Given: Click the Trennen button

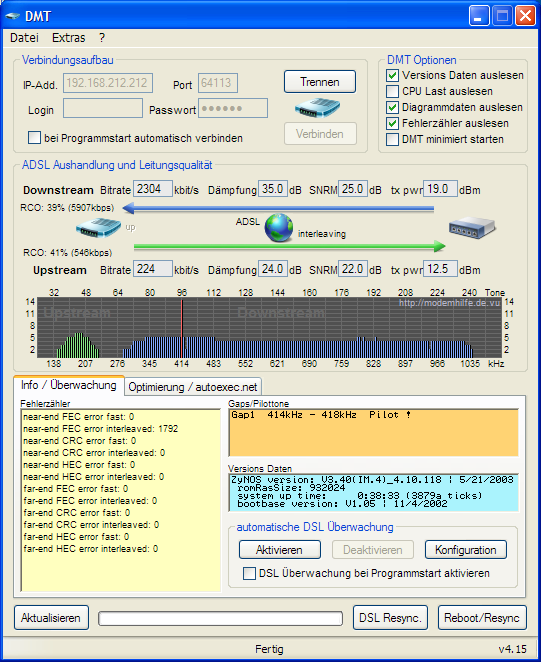Looking at the screenshot, I should click(x=320, y=81).
